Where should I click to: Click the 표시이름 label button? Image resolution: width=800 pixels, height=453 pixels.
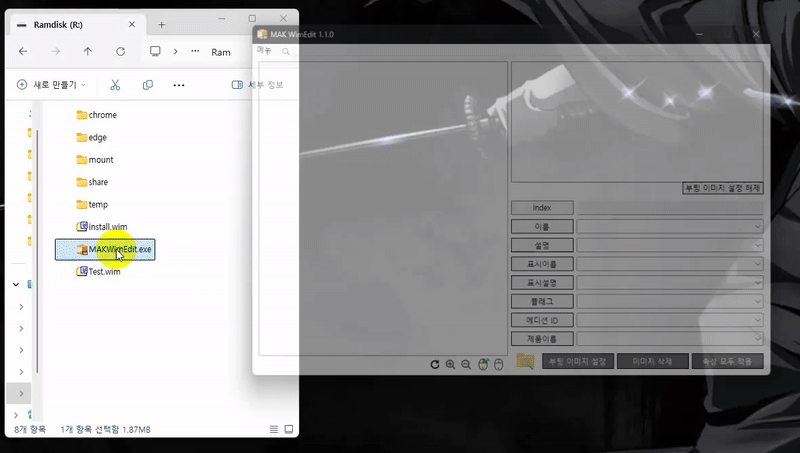click(x=542, y=264)
